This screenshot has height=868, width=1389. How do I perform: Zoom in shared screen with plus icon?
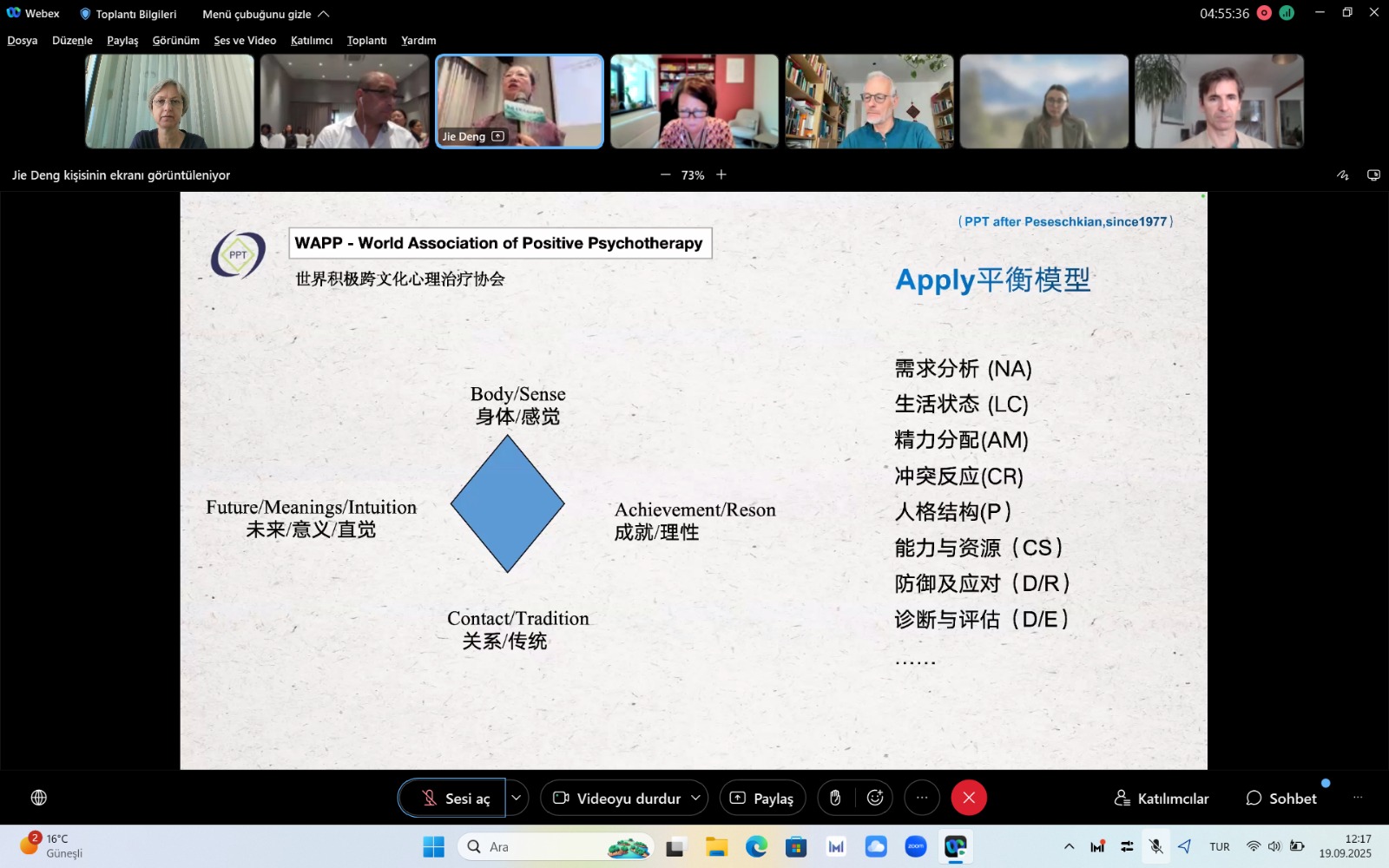[x=721, y=175]
